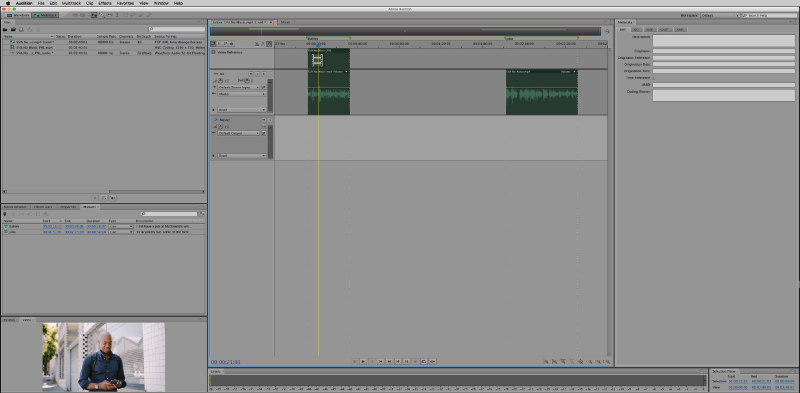This screenshot has width=800, height=393.
Task: Click the Zoom In time icon at bottom right
Action: click(x=563, y=361)
